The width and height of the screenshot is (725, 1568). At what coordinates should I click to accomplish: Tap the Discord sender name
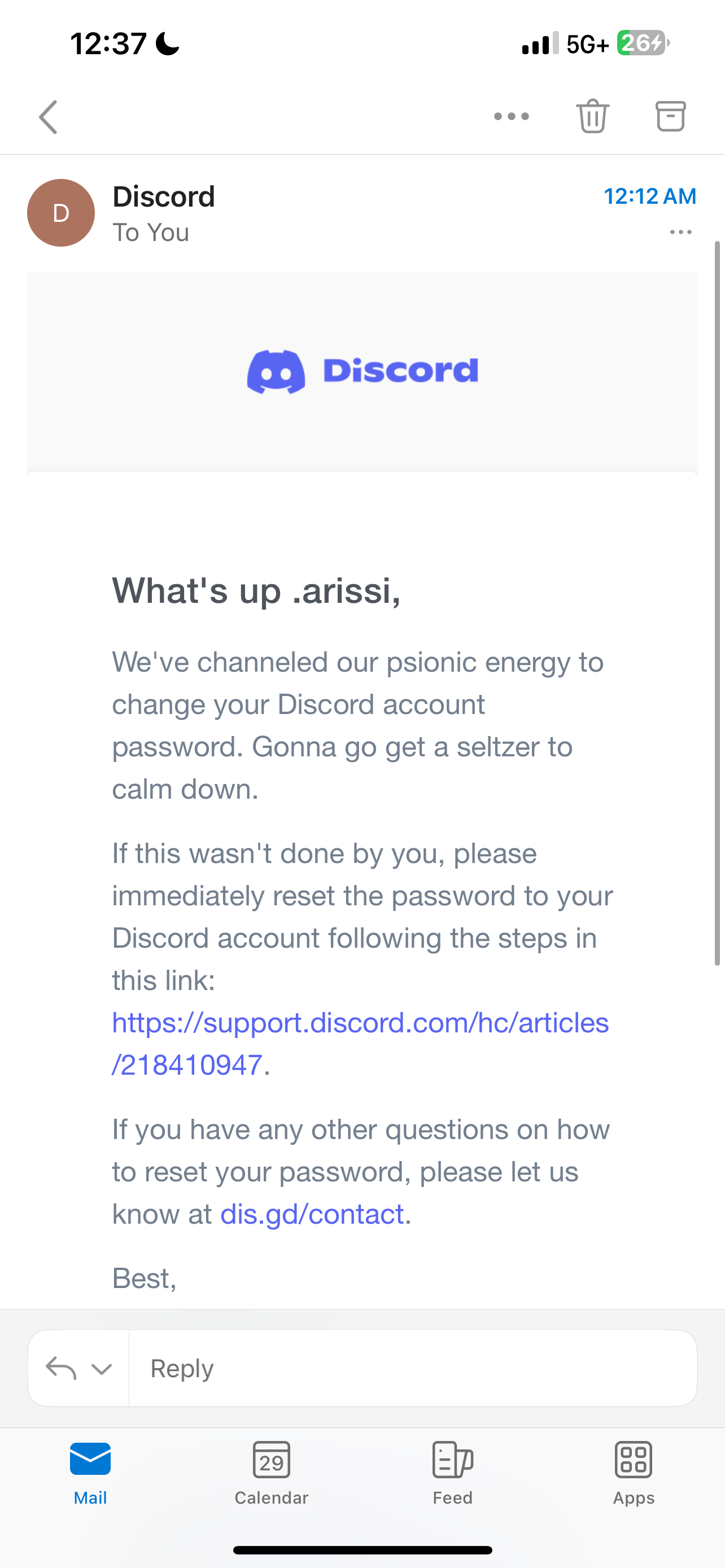click(164, 196)
